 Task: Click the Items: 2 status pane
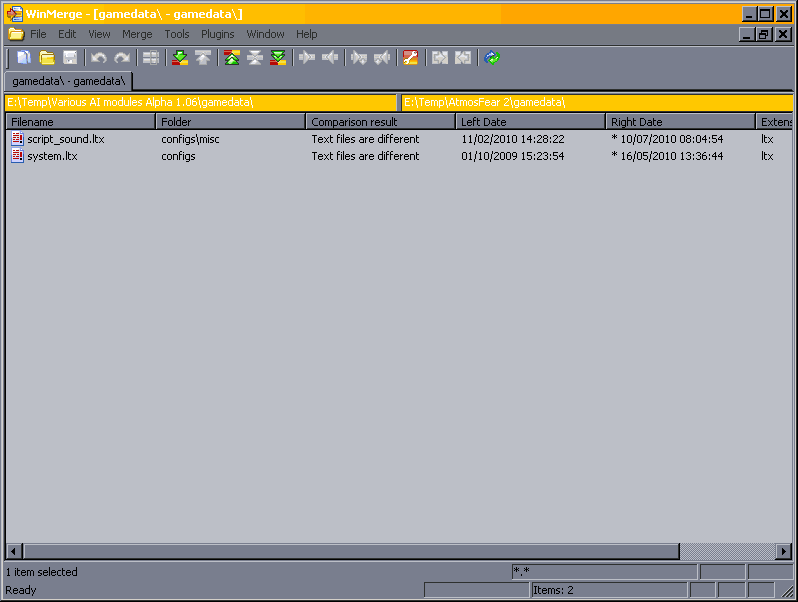point(609,590)
